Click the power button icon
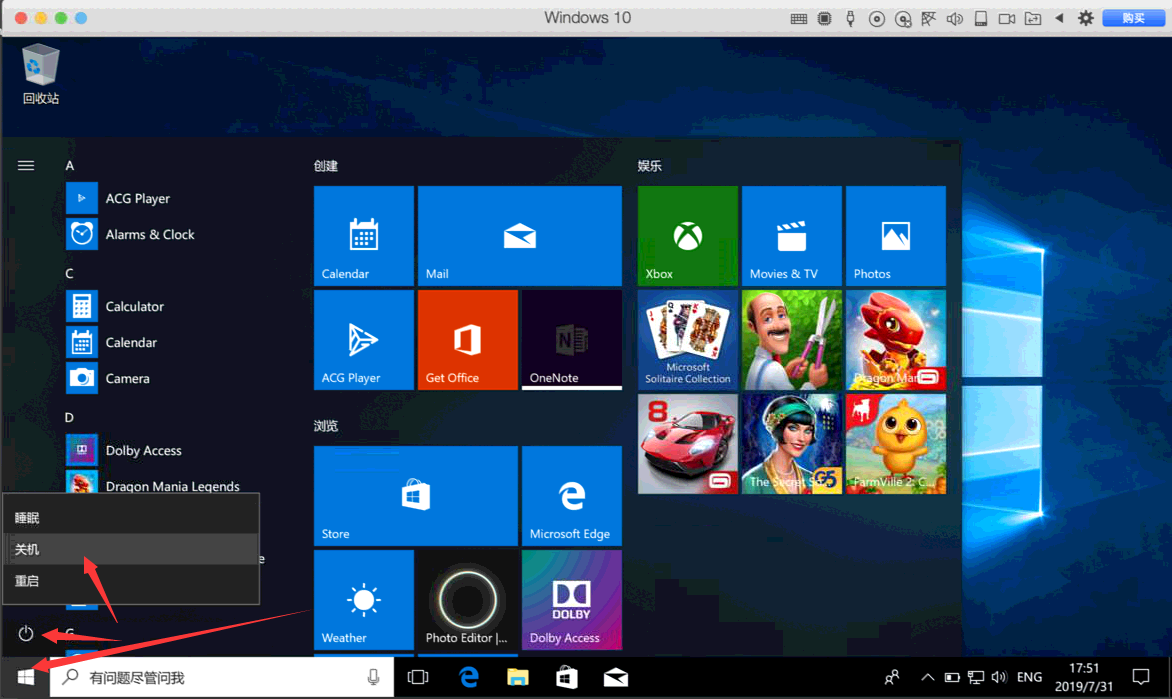The height and width of the screenshot is (699, 1172). tap(25, 633)
